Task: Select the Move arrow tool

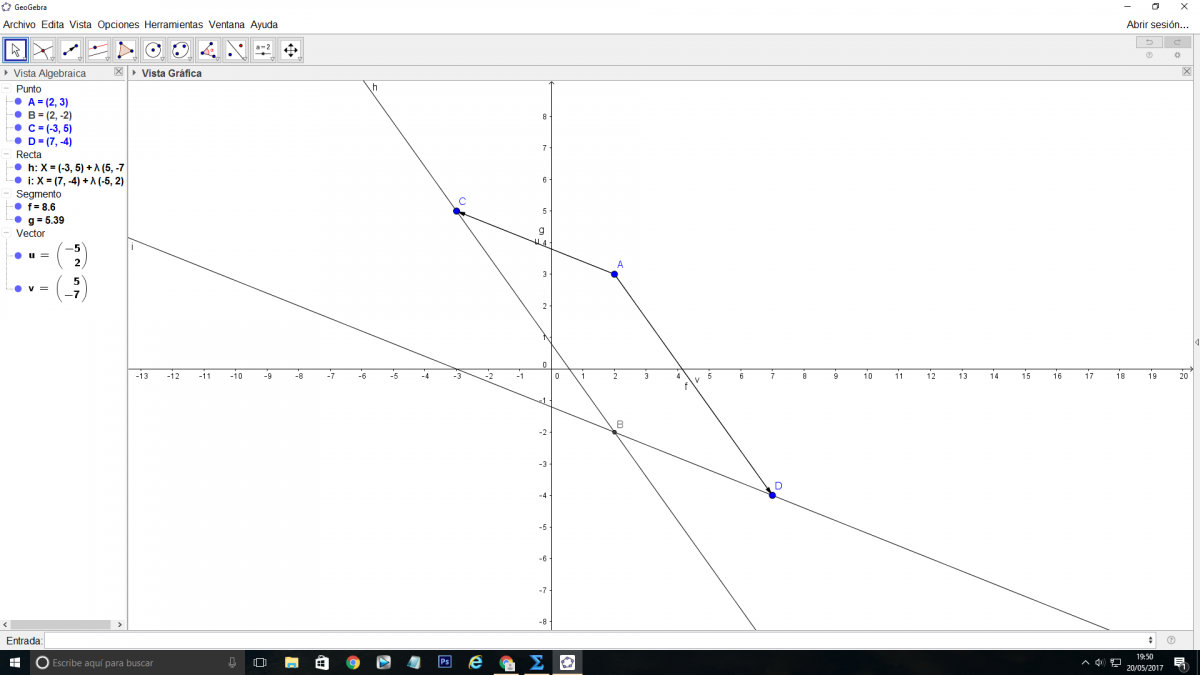Action: pos(16,49)
